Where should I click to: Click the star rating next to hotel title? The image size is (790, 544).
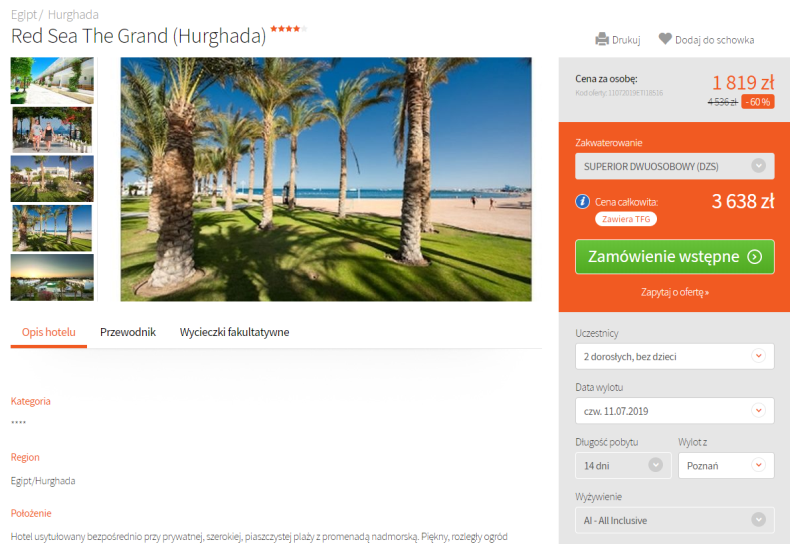(x=289, y=29)
